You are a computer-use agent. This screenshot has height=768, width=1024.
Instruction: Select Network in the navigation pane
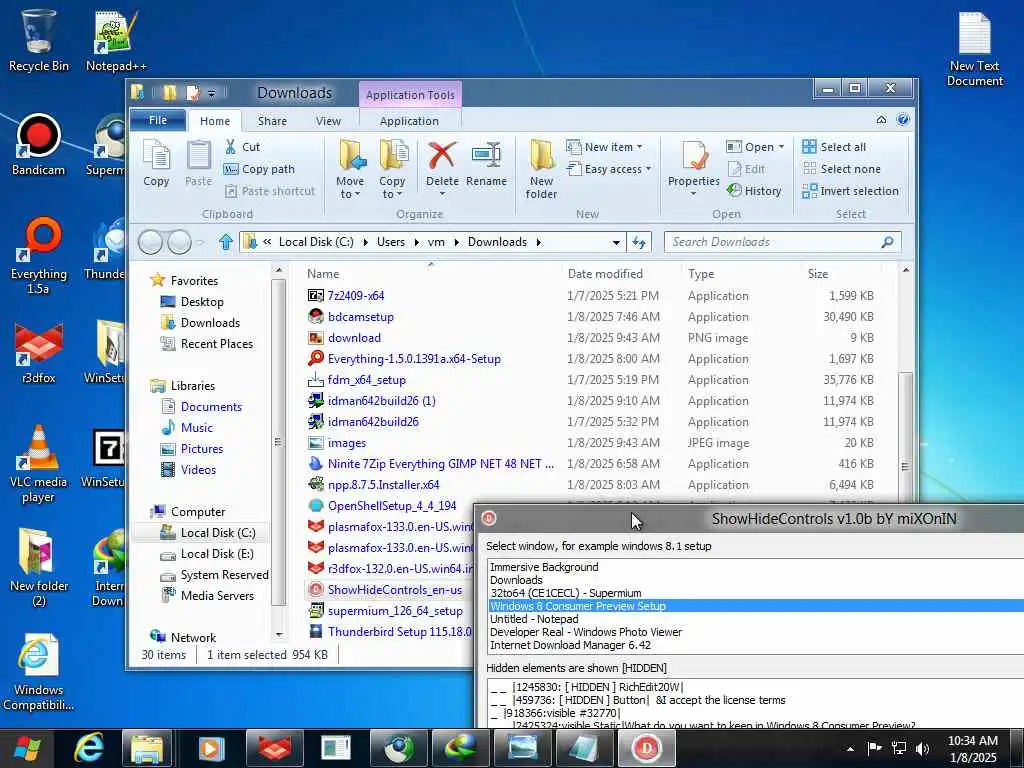click(x=193, y=637)
